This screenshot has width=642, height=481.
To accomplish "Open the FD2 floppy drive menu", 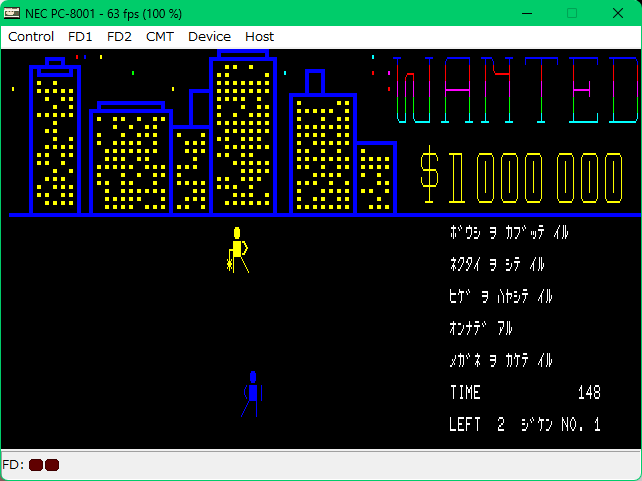I will tap(119, 36).
